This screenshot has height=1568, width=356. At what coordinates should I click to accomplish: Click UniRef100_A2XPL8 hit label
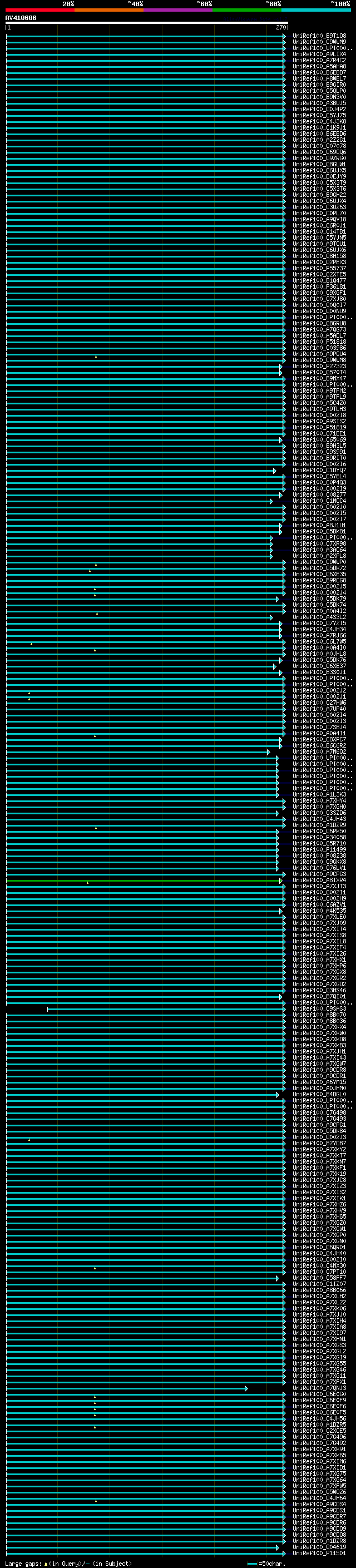click(319, 556)
